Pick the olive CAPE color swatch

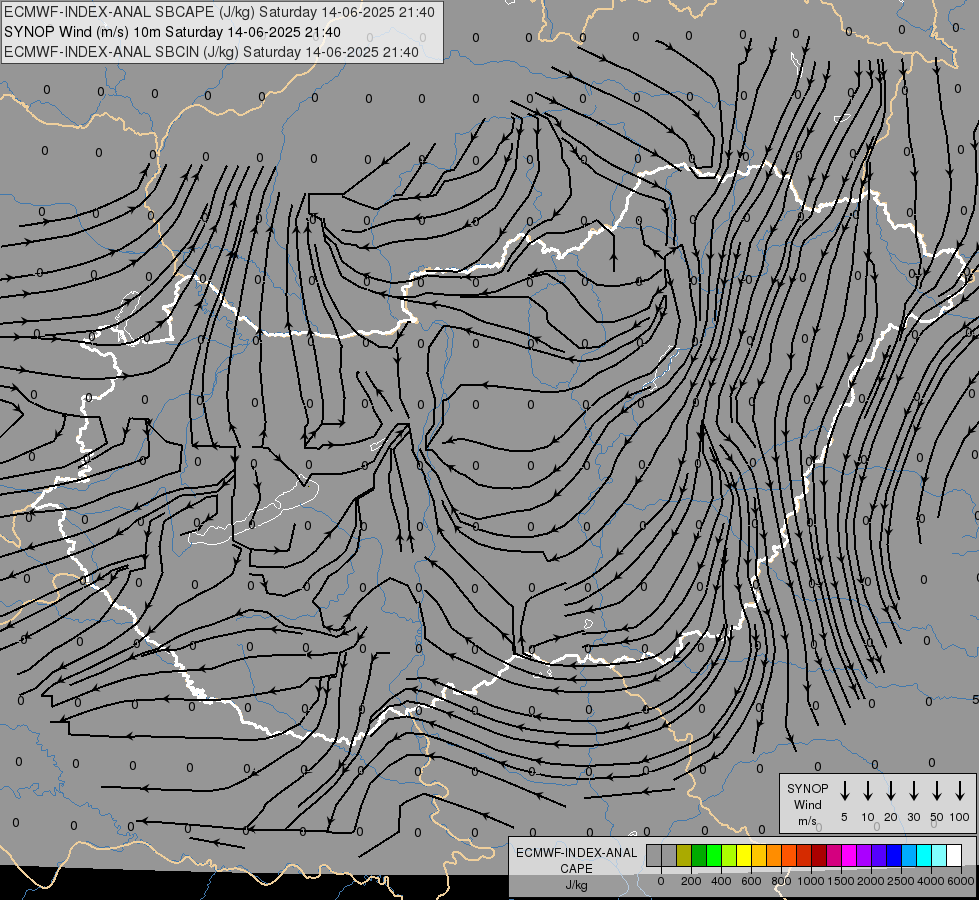pyautogui.click(x=684, y=855)
